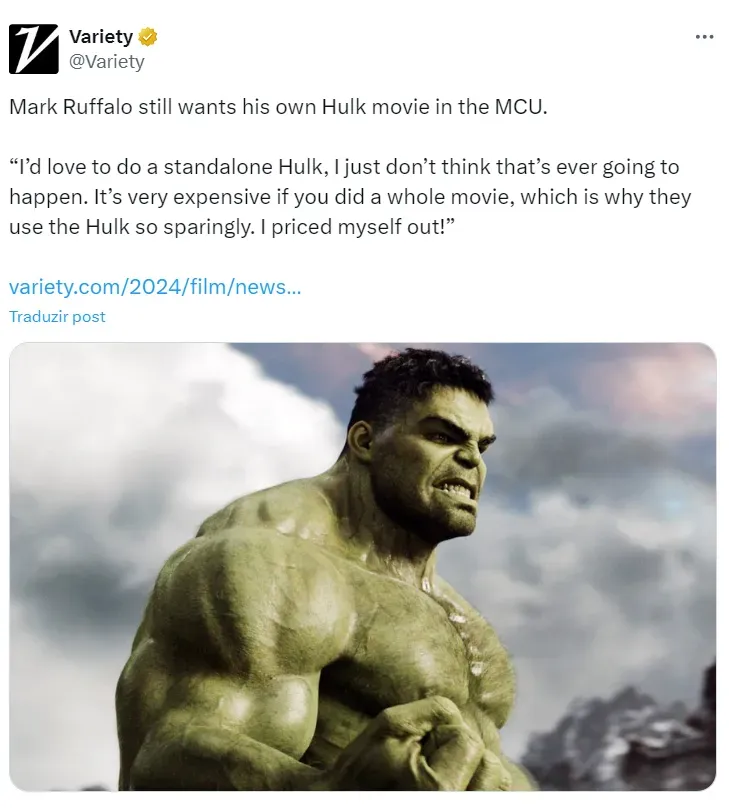Click the Variety profile avatar logo
Screen dimensions: 729x810
[34, 49]
